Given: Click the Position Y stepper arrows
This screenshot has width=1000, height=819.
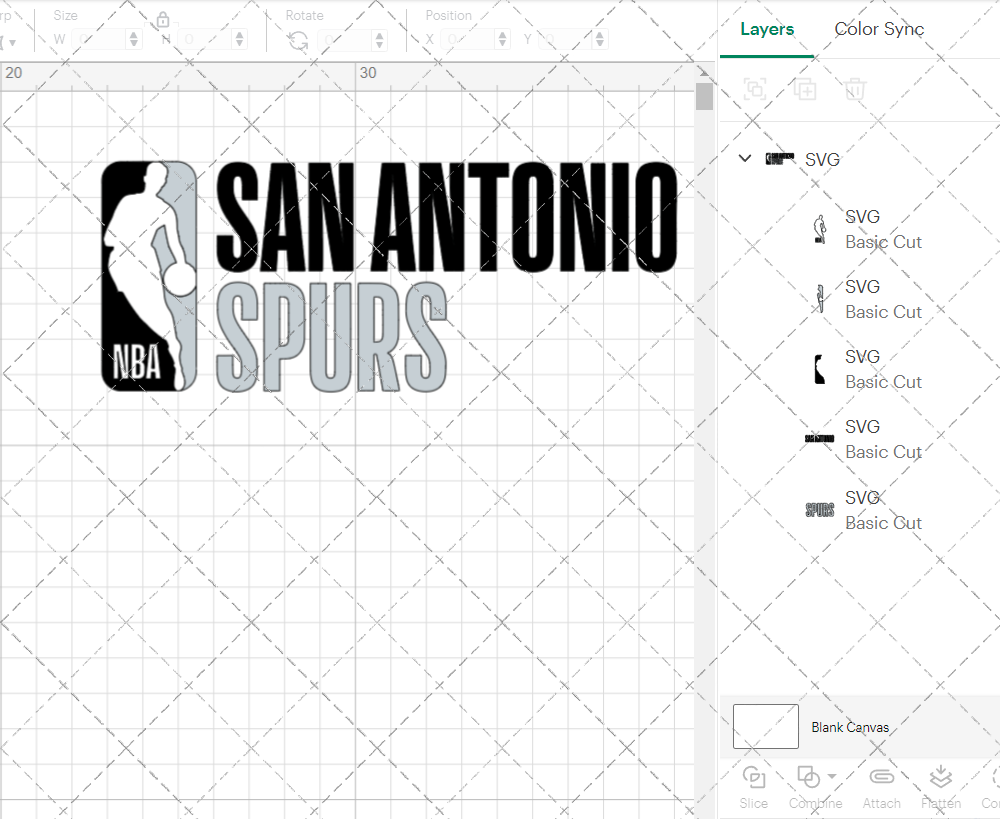Looking at the screenshot, I should pyautogui.click(x=599, y=40).
